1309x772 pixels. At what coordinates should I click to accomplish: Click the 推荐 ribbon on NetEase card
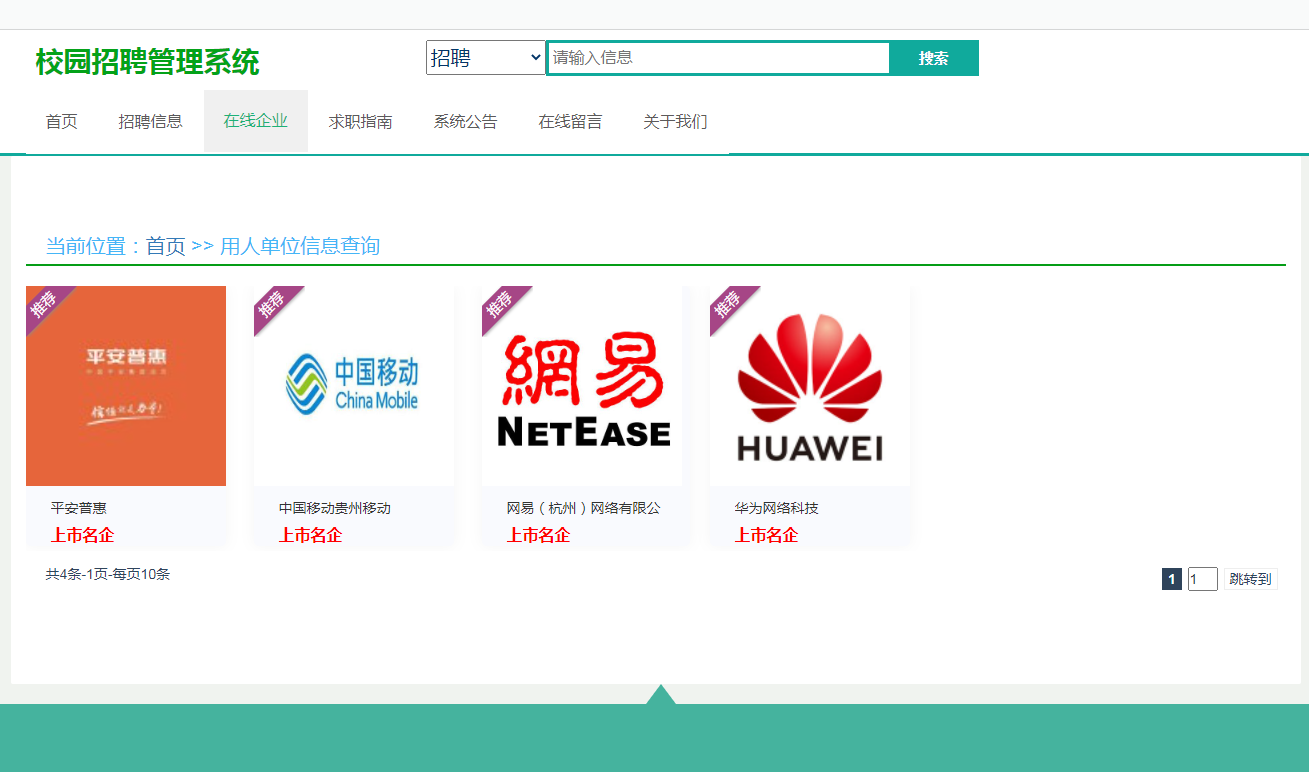500,304
